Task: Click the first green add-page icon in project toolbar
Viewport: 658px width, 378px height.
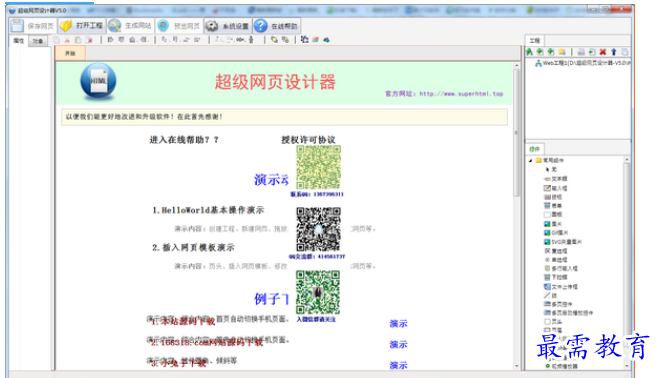Action: tap(540, 52)
